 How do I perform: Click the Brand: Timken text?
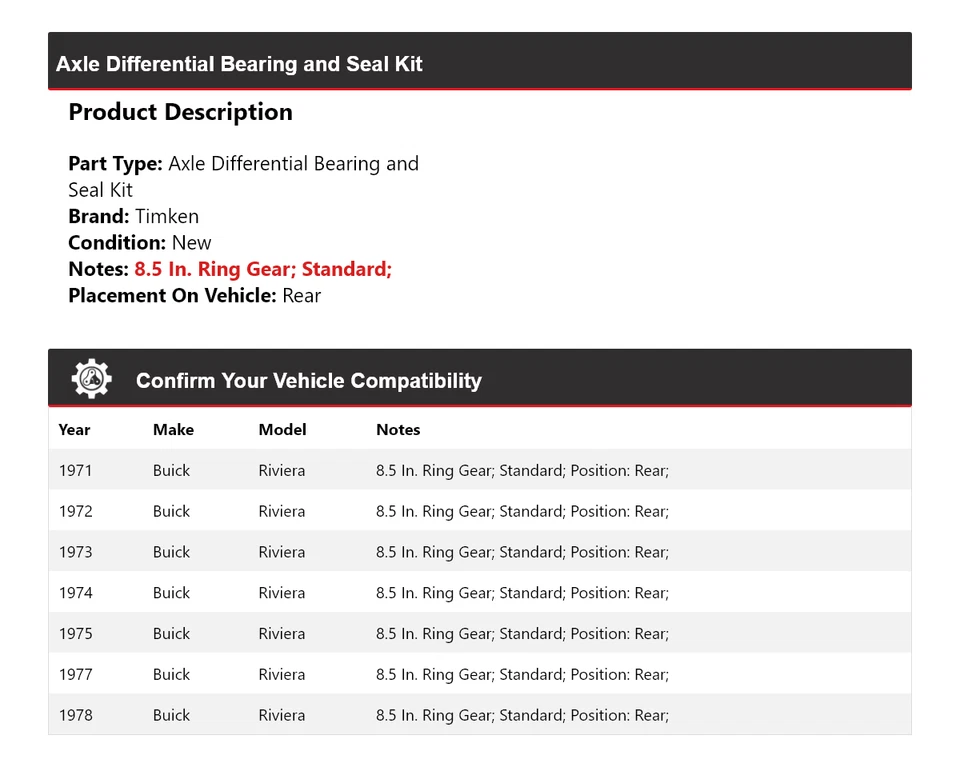click(x=133, y=216)
